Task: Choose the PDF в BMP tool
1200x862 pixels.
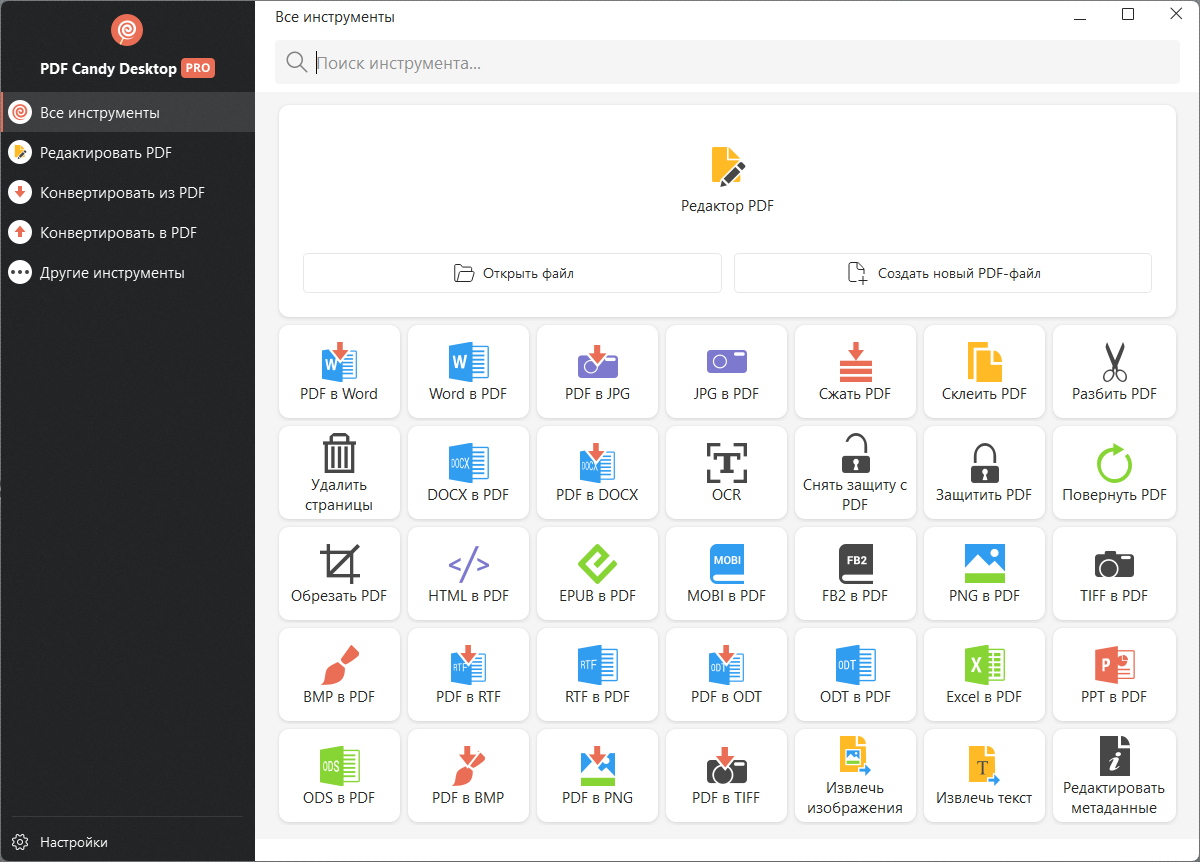Action: [x=468, y=775]
